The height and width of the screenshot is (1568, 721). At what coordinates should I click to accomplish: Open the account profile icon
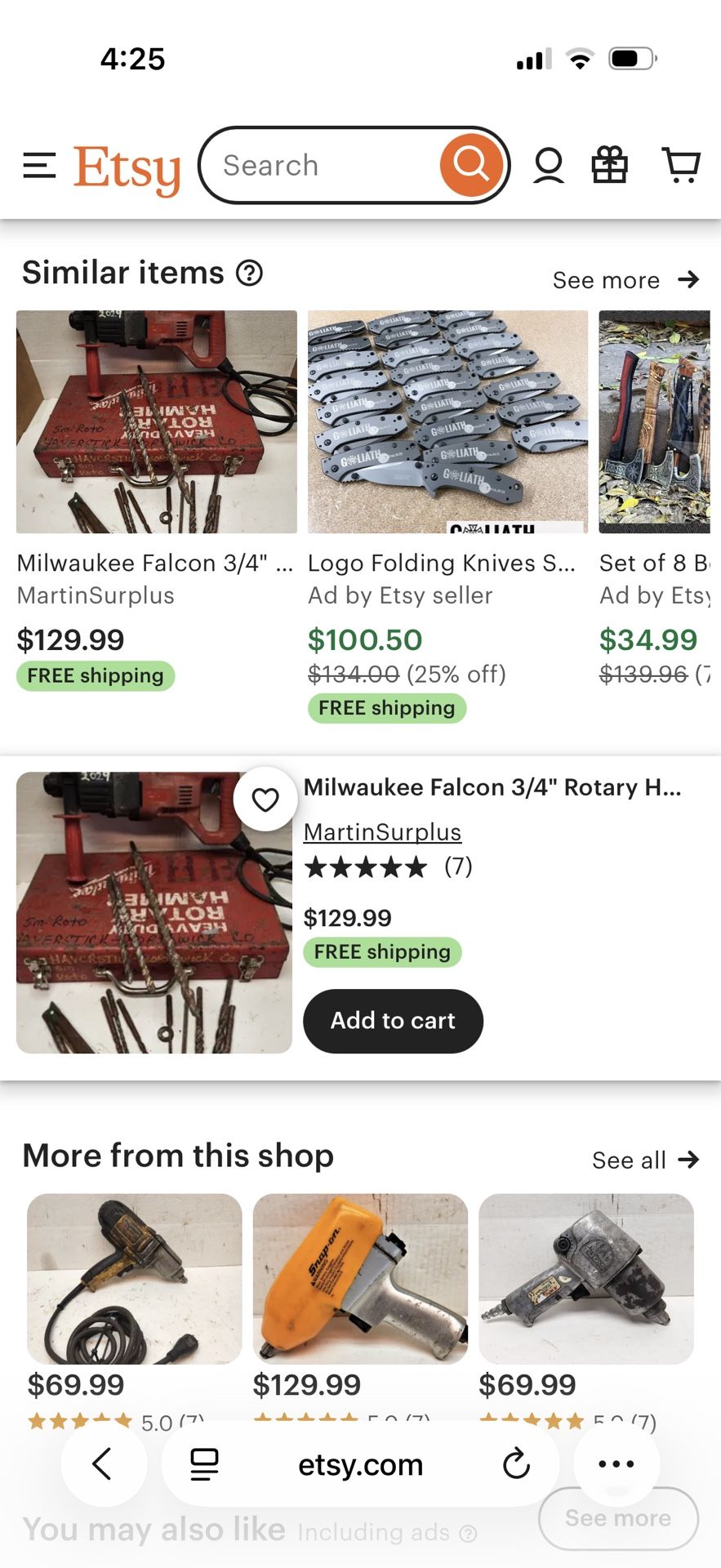pos(549,166)
